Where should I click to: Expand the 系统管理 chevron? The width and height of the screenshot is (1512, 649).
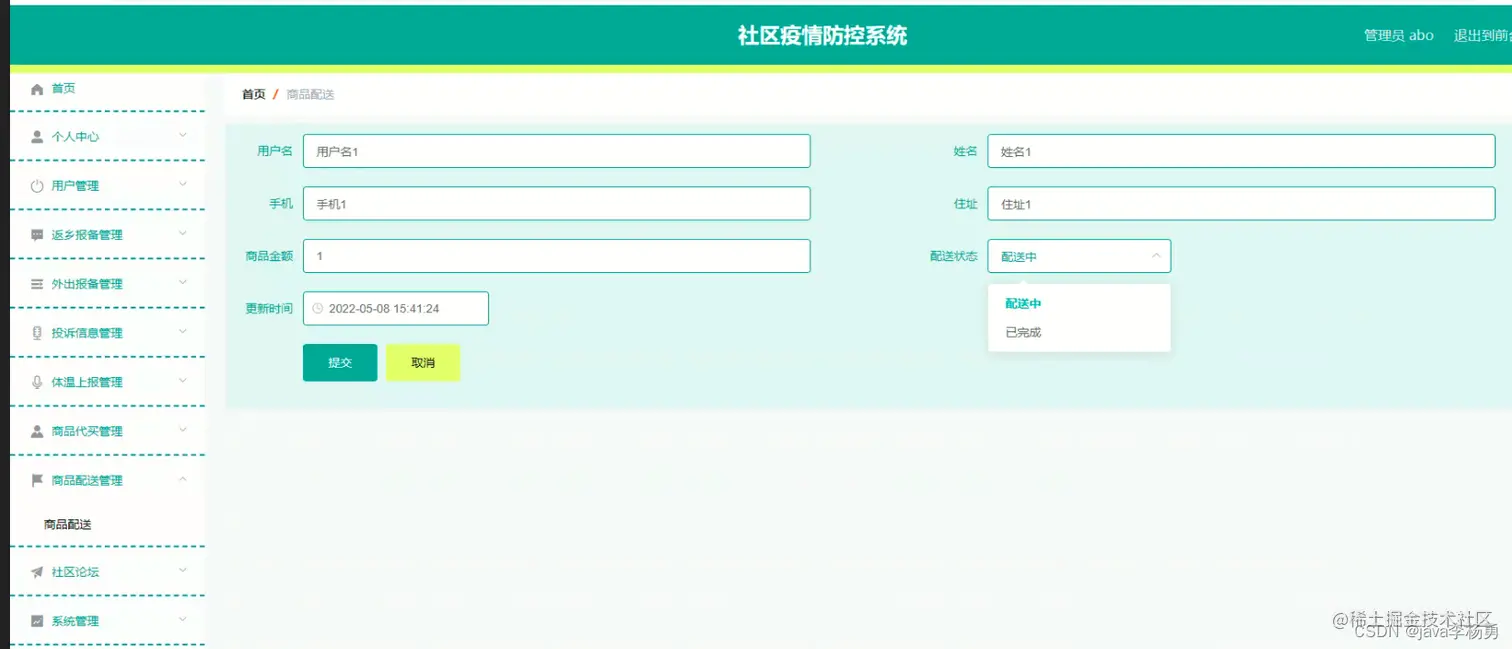(183, 619)
